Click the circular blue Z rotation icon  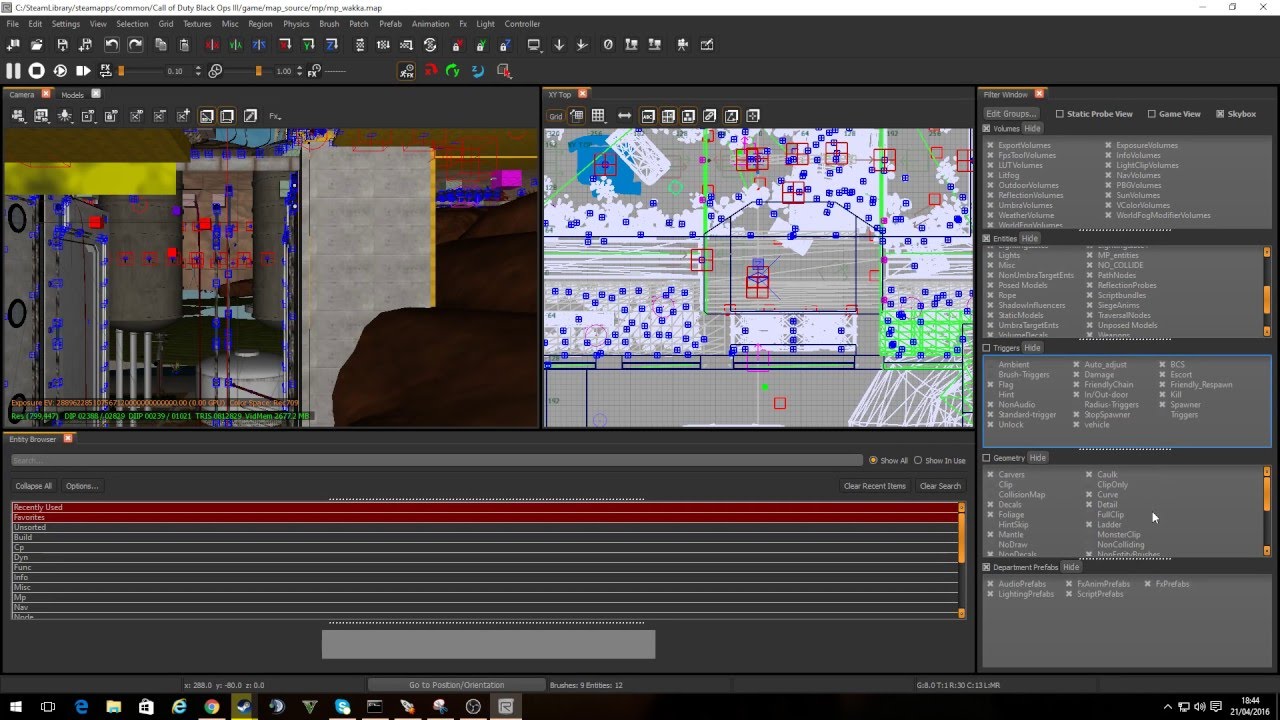pos(477,71)
